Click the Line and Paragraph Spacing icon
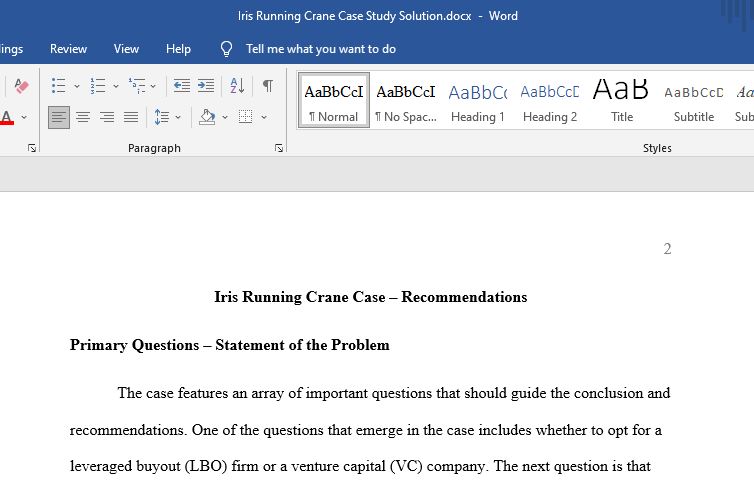754x484 pixels. [162, 117]
